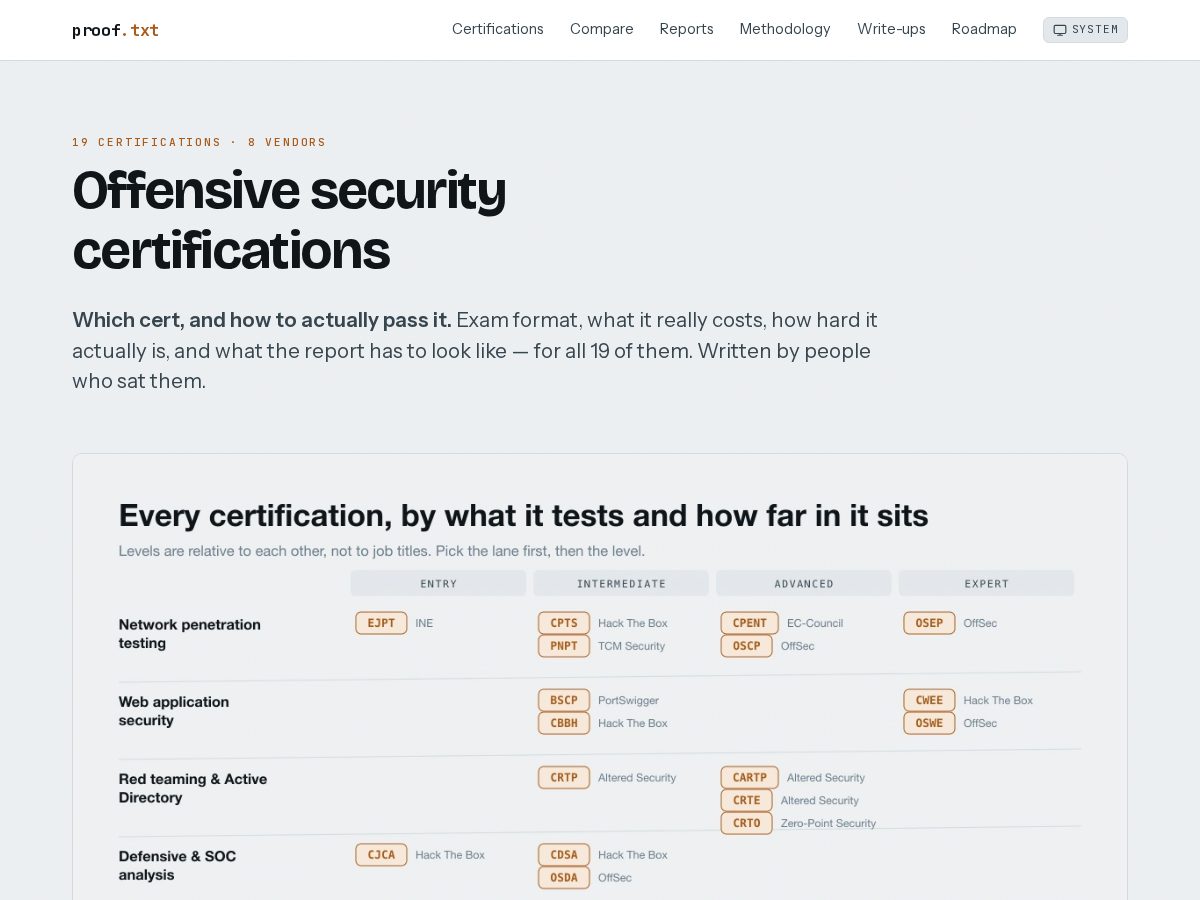Click the 'Web application security' row label
This screenshot has height=900, width=1200.
174,711
